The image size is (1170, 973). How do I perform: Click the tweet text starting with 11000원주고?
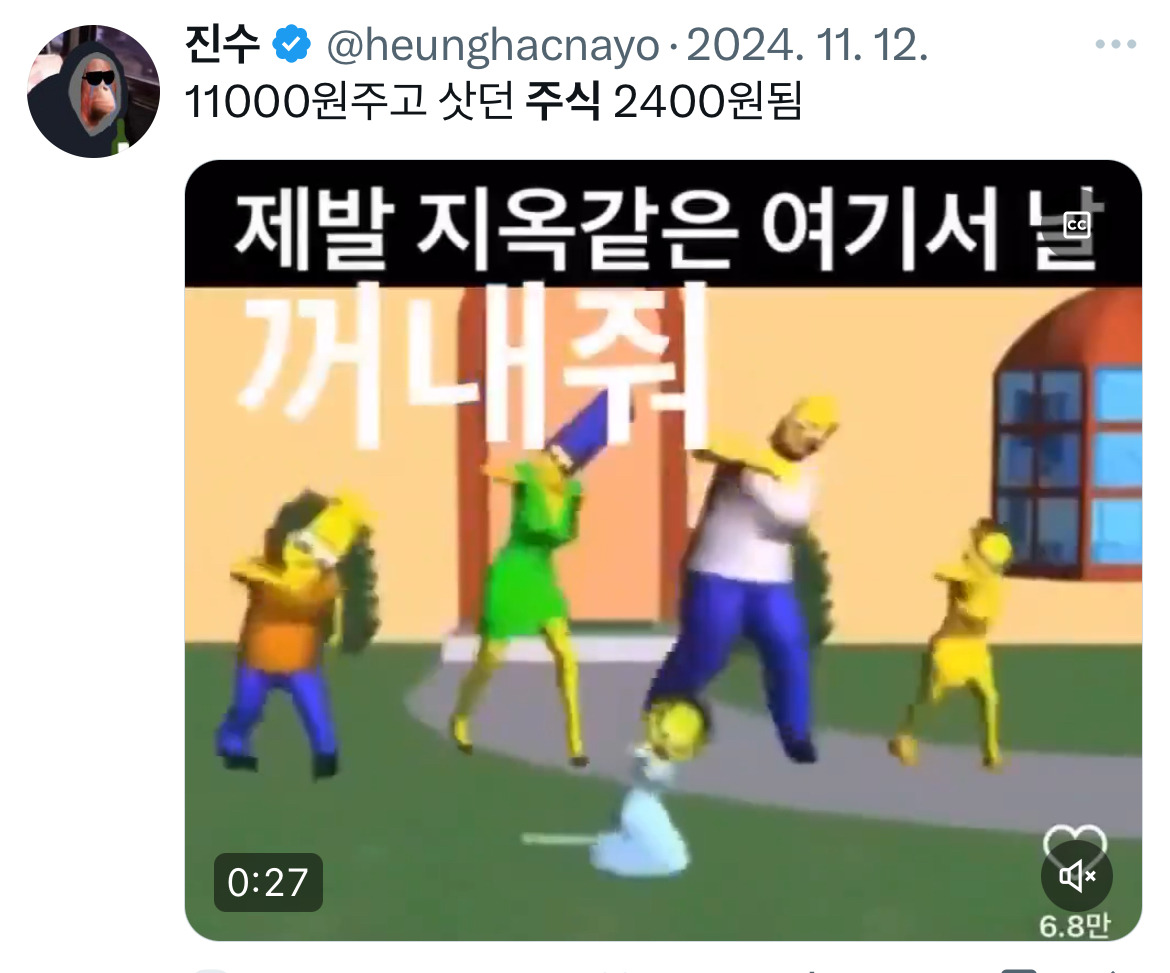click(x=492, y=101)
